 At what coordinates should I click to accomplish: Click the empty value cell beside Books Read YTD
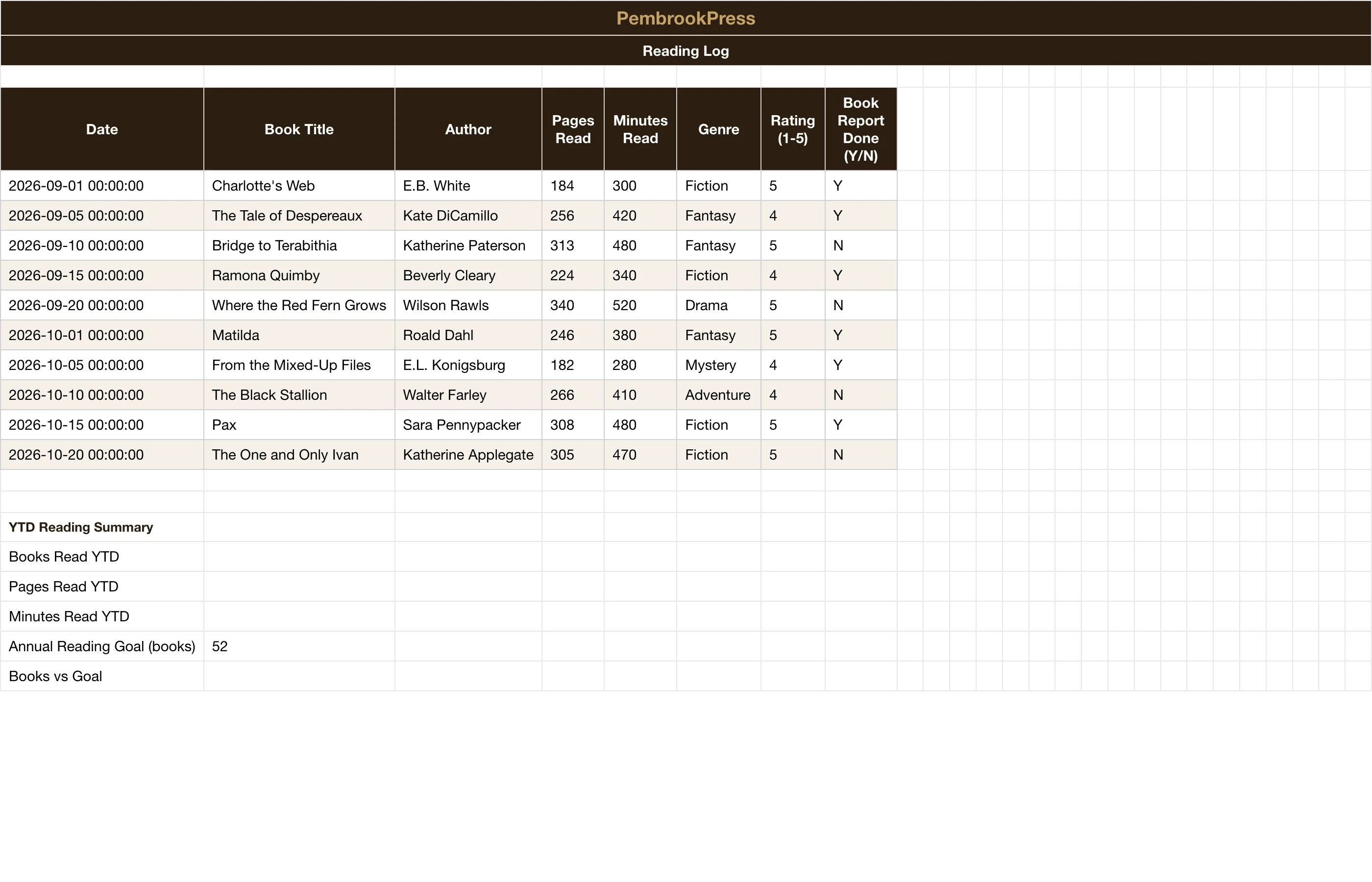coord(299,557)
